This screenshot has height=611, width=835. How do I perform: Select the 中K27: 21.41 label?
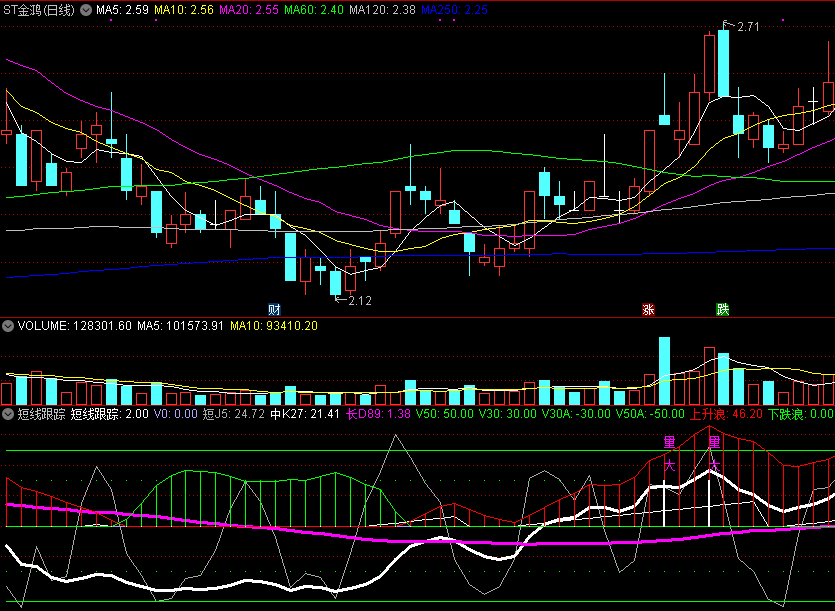(x=305, y=413)
